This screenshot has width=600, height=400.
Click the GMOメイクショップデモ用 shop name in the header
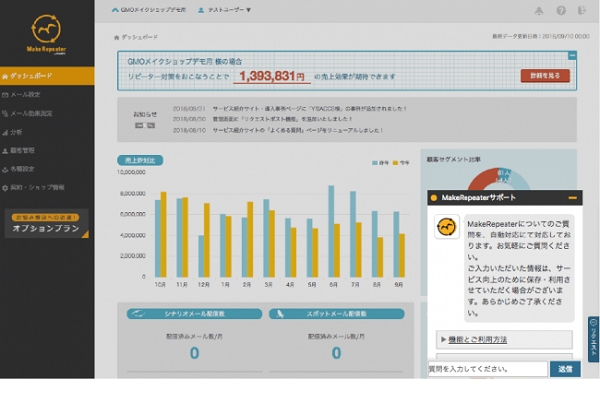coord(149,10)
